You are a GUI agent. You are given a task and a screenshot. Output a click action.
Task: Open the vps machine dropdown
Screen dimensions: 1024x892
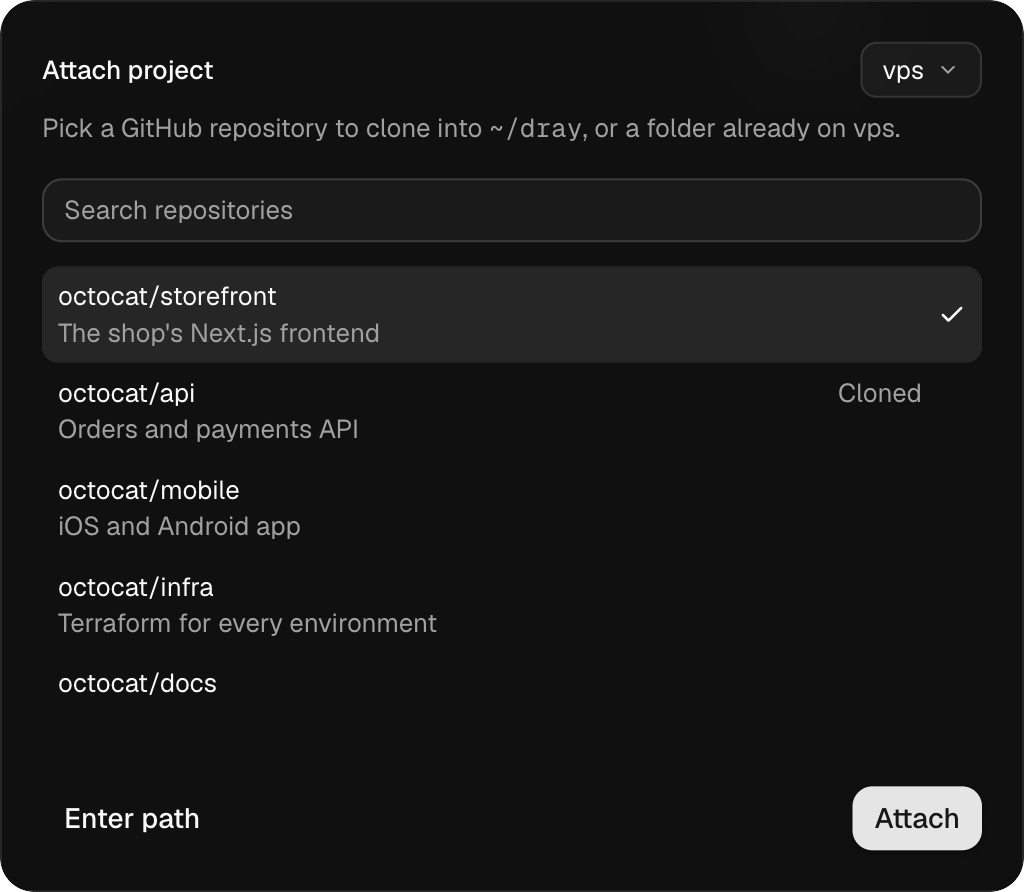pyautogui.click(x=921, y=70)
